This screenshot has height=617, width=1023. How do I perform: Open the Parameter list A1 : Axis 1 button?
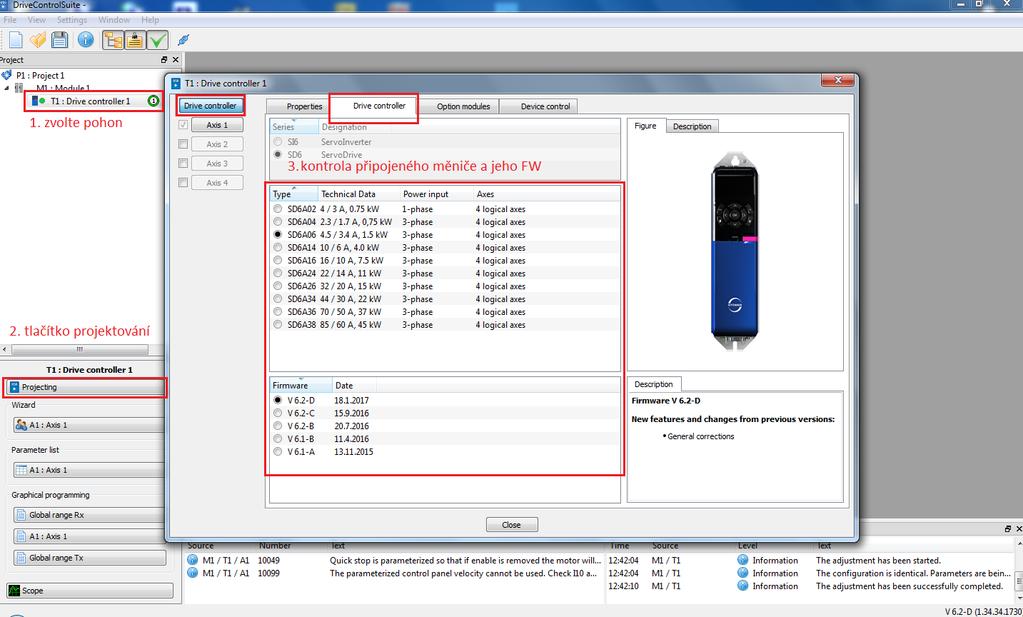pos(89,470)
